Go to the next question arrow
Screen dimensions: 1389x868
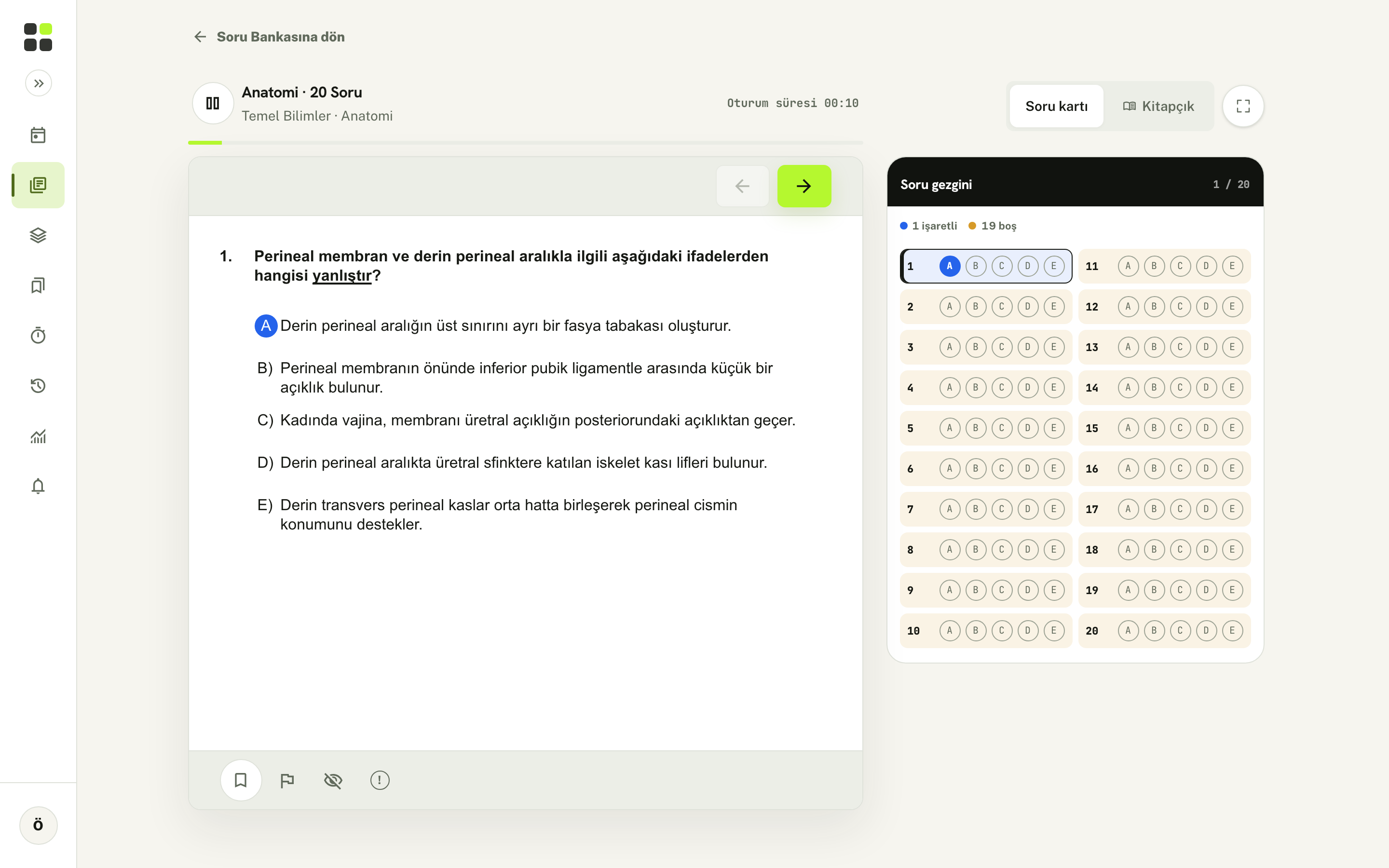coord(803,186)
